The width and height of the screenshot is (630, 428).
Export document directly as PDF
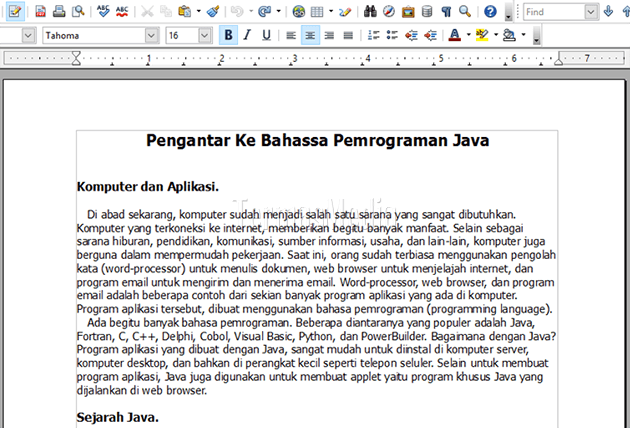pyautogui.click(x=40, y=12)
